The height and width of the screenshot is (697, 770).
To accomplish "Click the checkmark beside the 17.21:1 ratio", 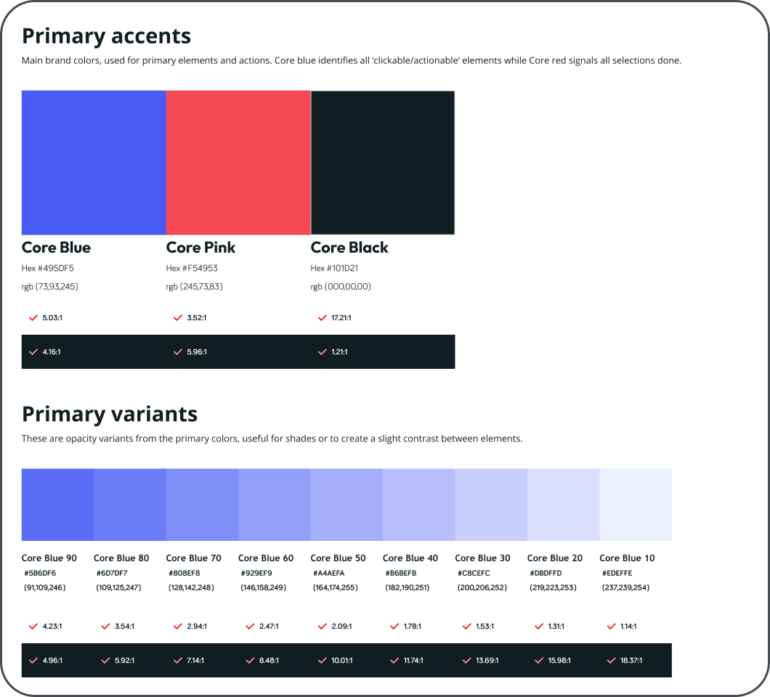I will [322, 318].
